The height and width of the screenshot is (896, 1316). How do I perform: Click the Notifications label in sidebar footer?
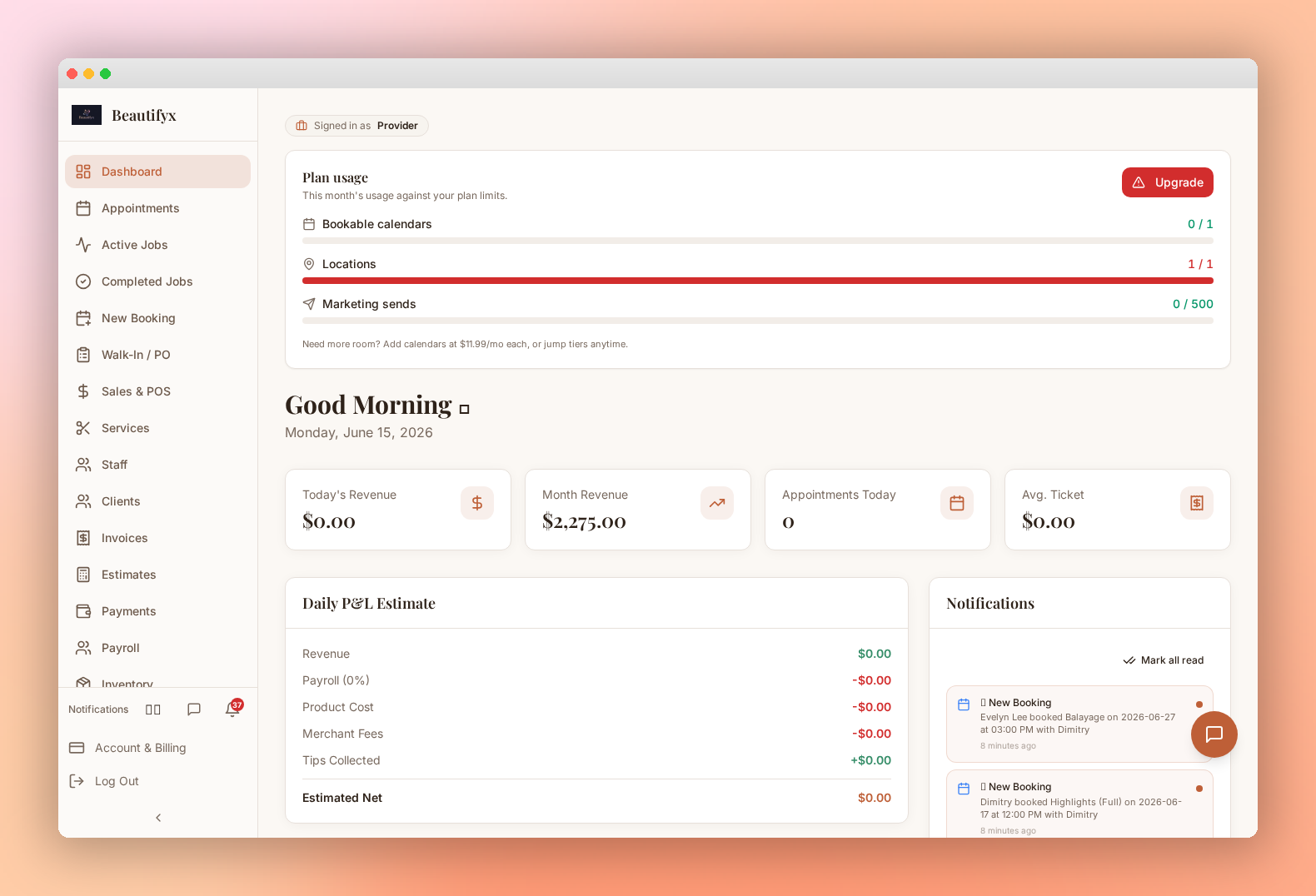(98, 709)
